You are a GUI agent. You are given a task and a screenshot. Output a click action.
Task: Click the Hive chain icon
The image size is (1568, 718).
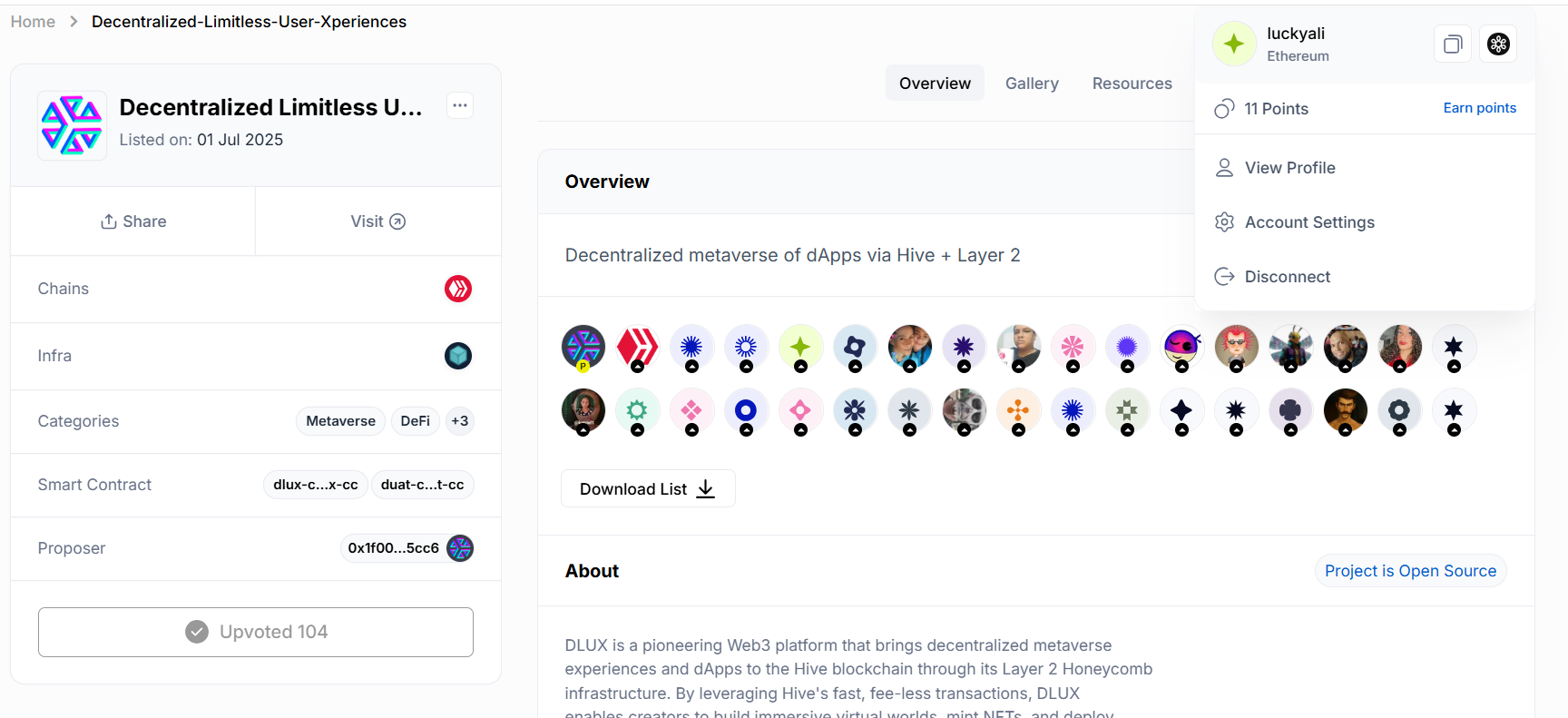pos(458,289)
